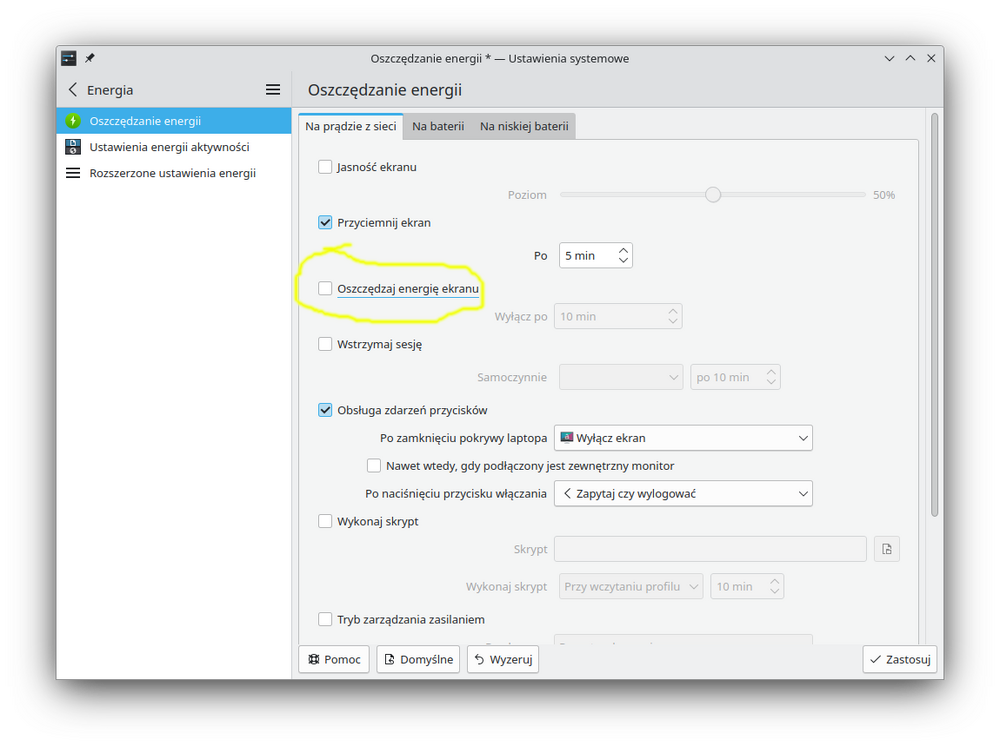The height and width of the screenshot is (746, 1000).
Task: Switch to the Na niskiej baterii tab
Action: 524,126
